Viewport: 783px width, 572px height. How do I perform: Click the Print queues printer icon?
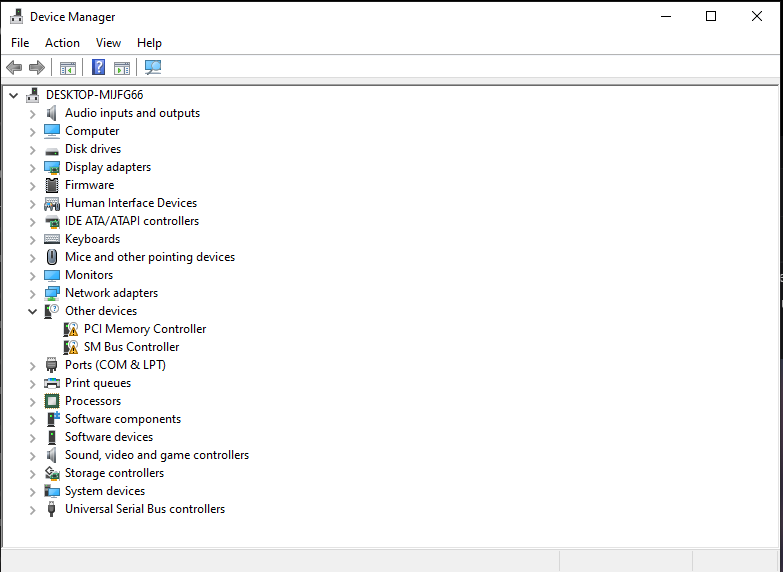click(51, 383)
